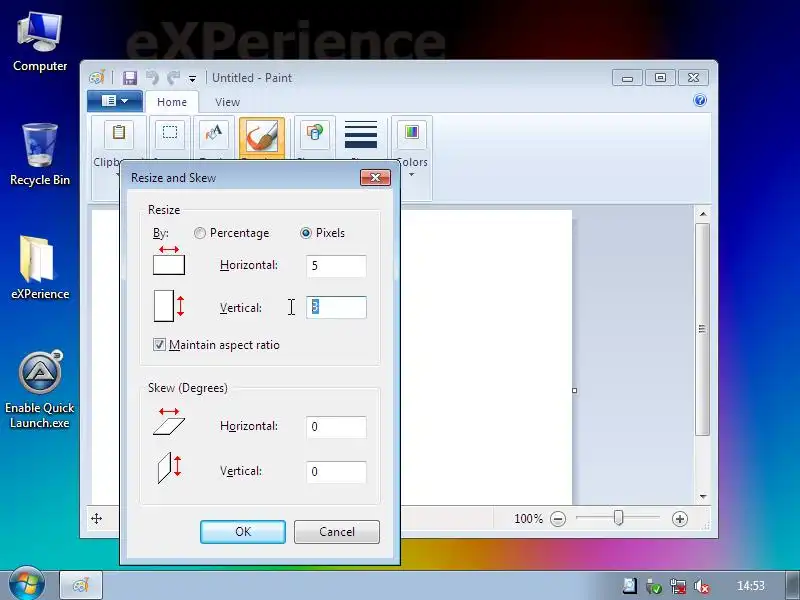This screenshot has height=600, width=800.
Task: Click the Select dashed rectangle icon
Action: pyautogui.click(x=170, y=133)
